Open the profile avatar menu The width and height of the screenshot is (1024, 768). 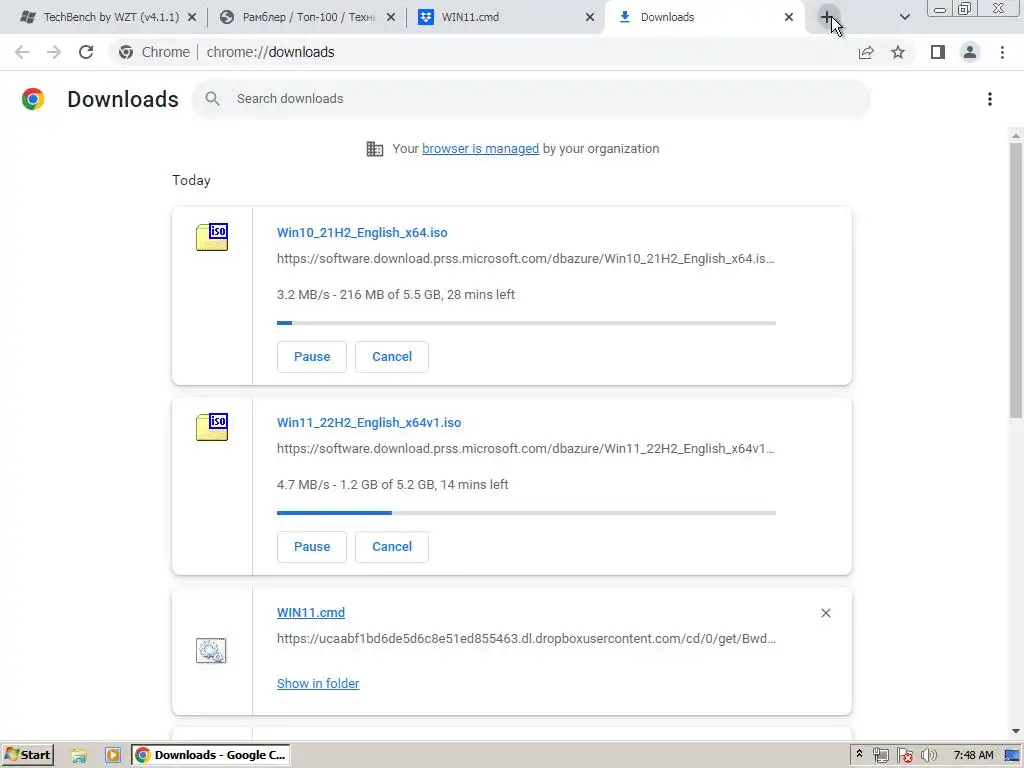point(970,52)
